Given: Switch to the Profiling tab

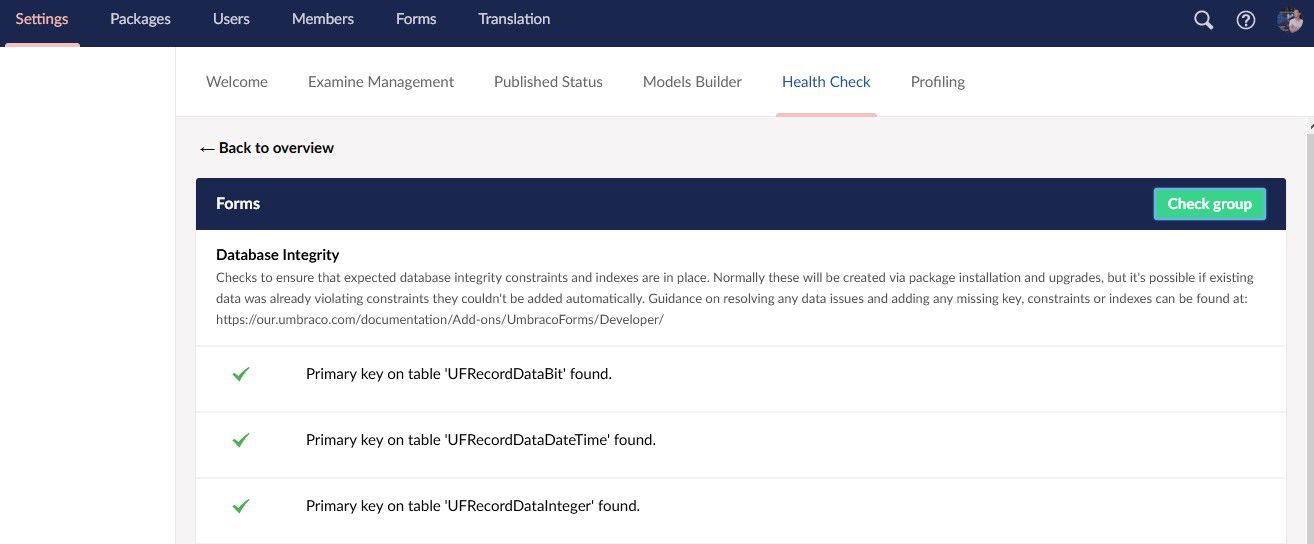Looking at the screenshot, I should pos(938,82).
